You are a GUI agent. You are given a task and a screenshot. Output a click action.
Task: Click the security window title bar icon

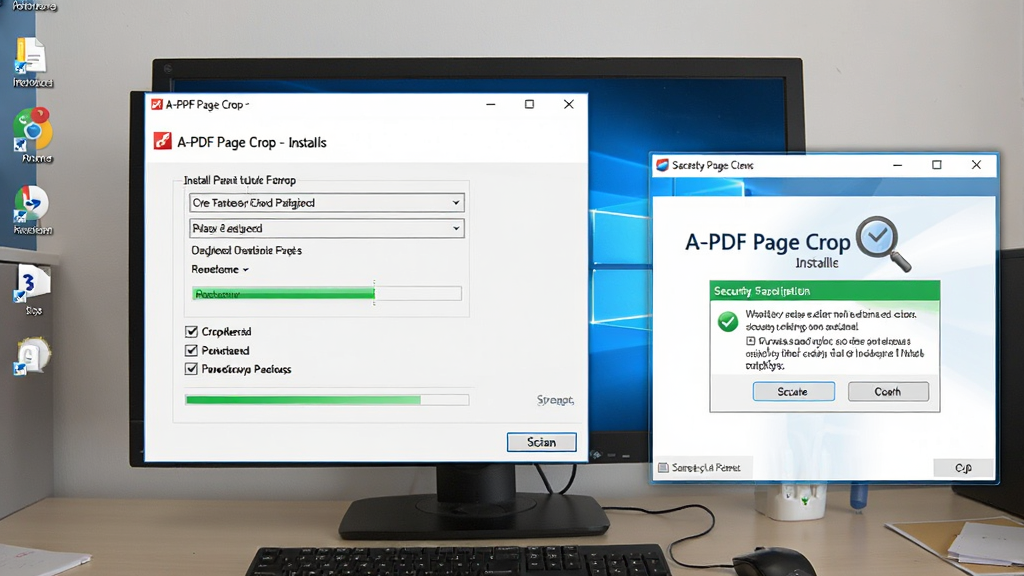coord(662,165)
